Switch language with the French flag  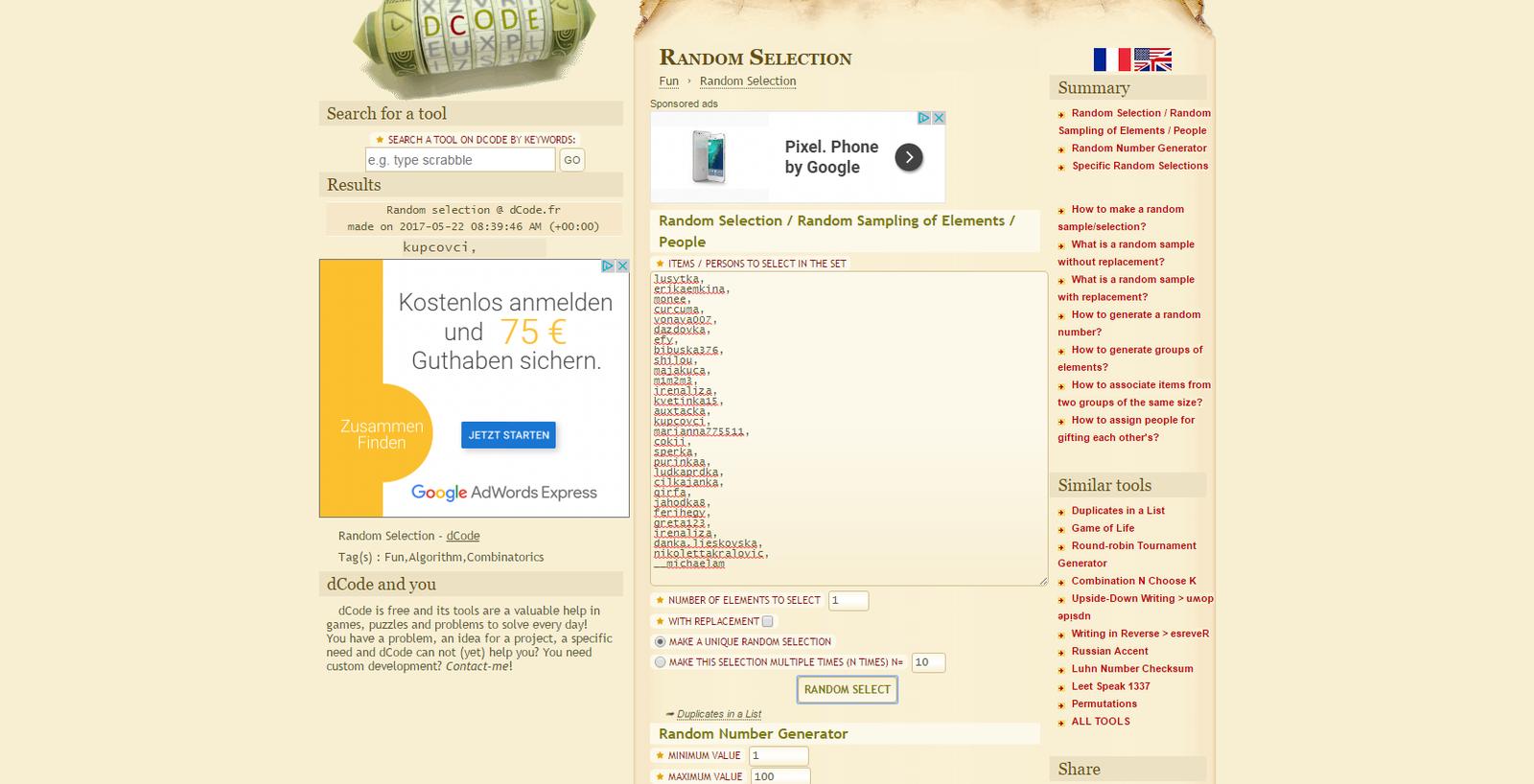pyautogui.click(x=1111, y=59)
